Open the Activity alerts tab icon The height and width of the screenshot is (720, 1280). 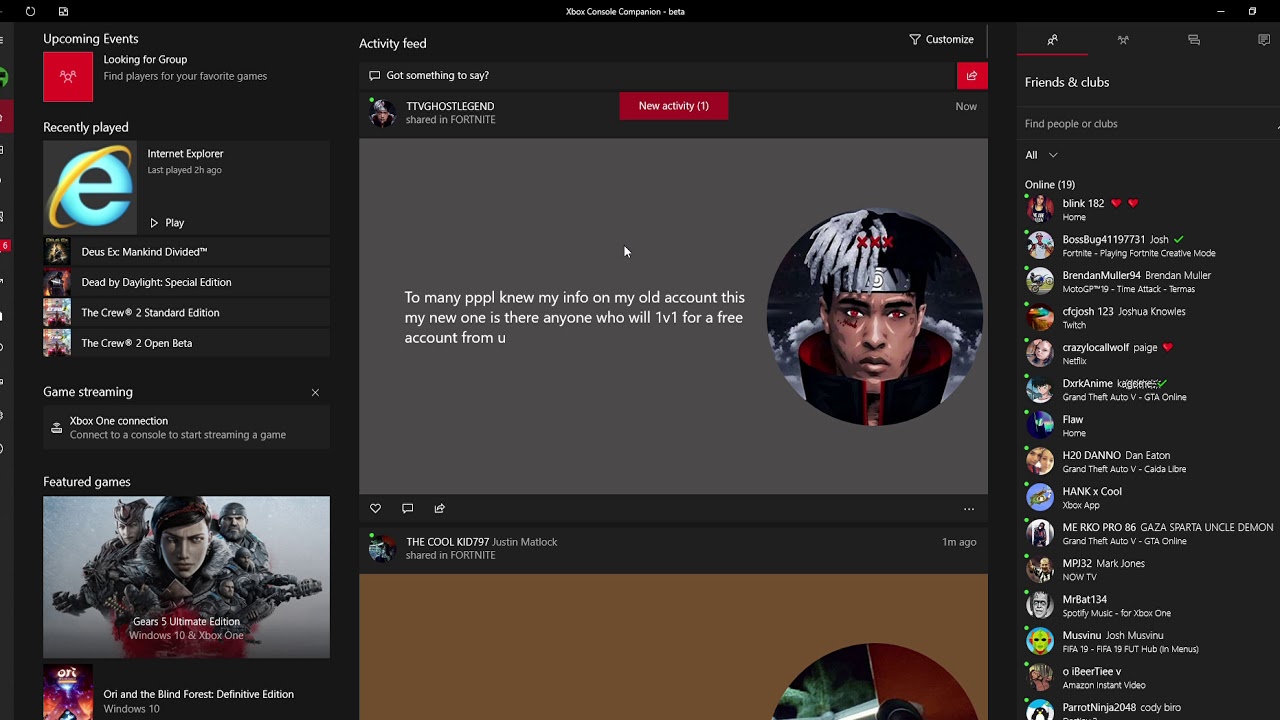coord(1264,40)
